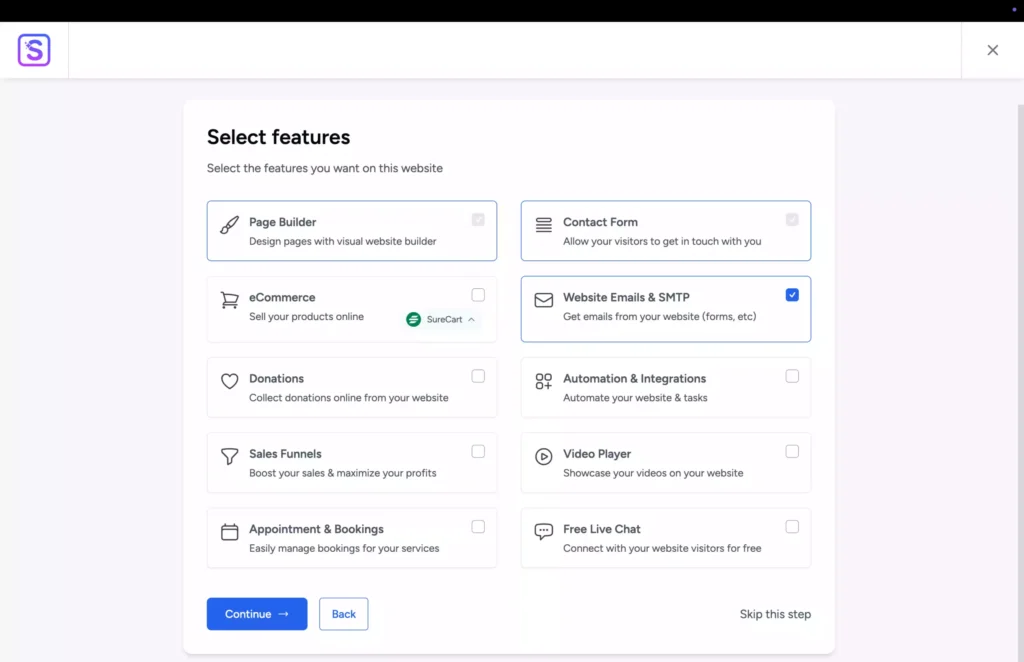Screen dimensions: 1024x662
Task: Click the page's vertical scrollbar
Action: 1020,382
